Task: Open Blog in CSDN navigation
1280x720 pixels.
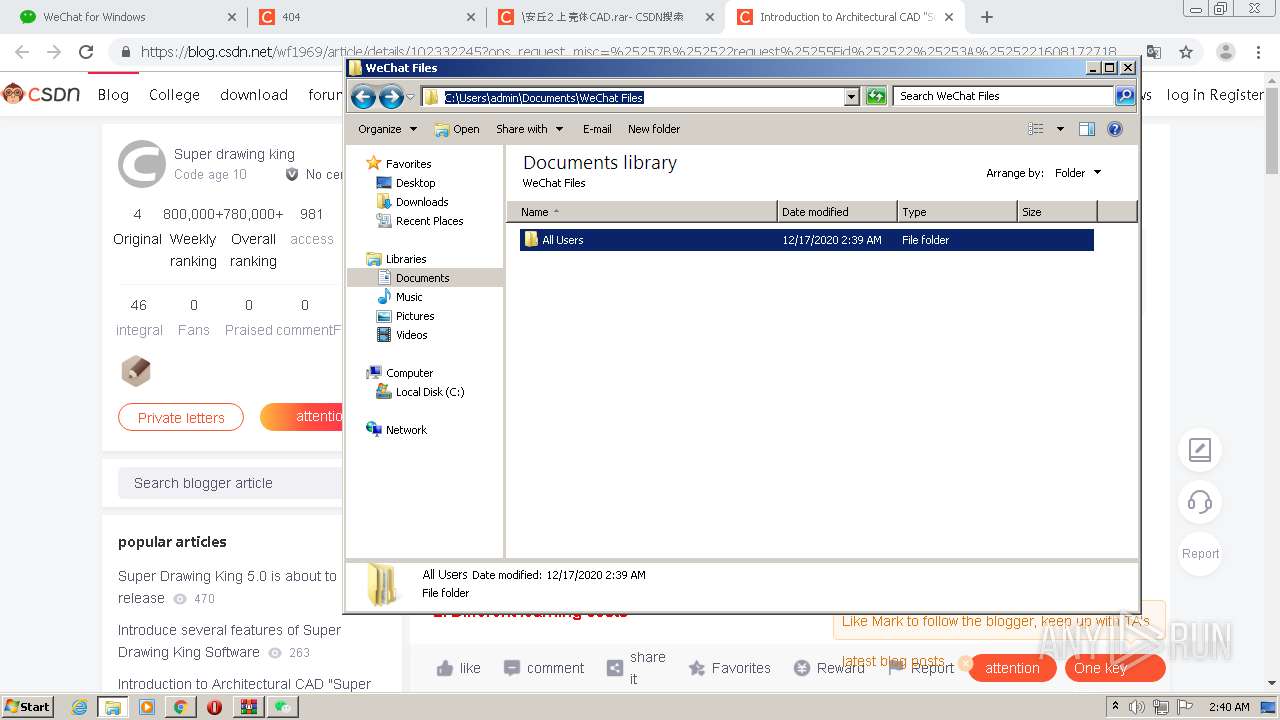Action: coord(113,95)
